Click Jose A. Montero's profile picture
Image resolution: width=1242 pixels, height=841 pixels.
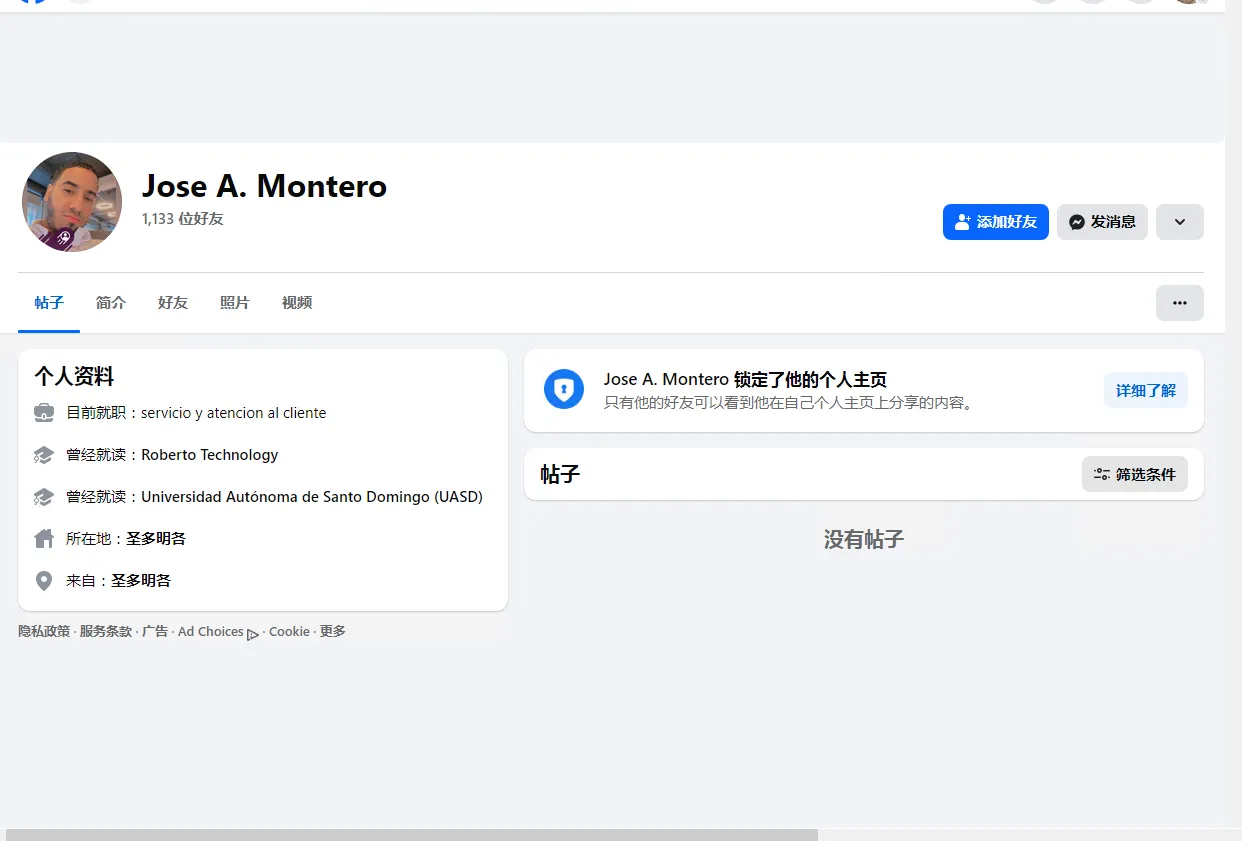(71, 202)
